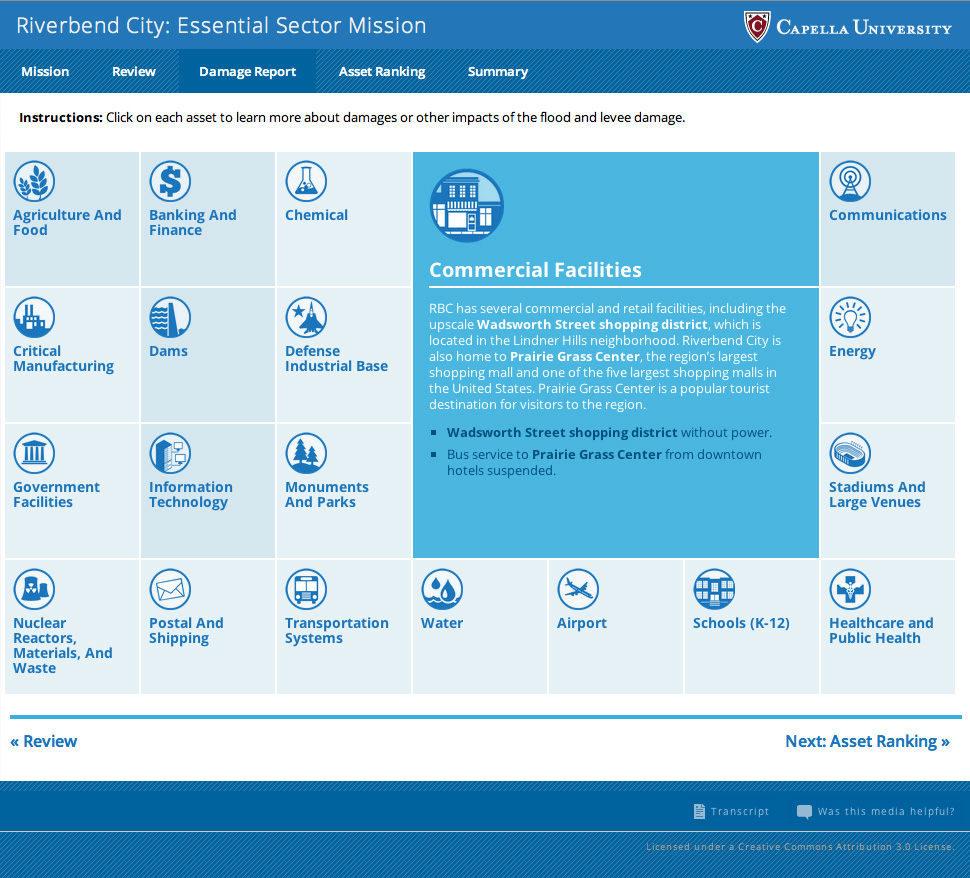This screenshot has width=970, height=878.
Task: Click the Next: Asset Ranking link
Action: click(x=867, y=741)
